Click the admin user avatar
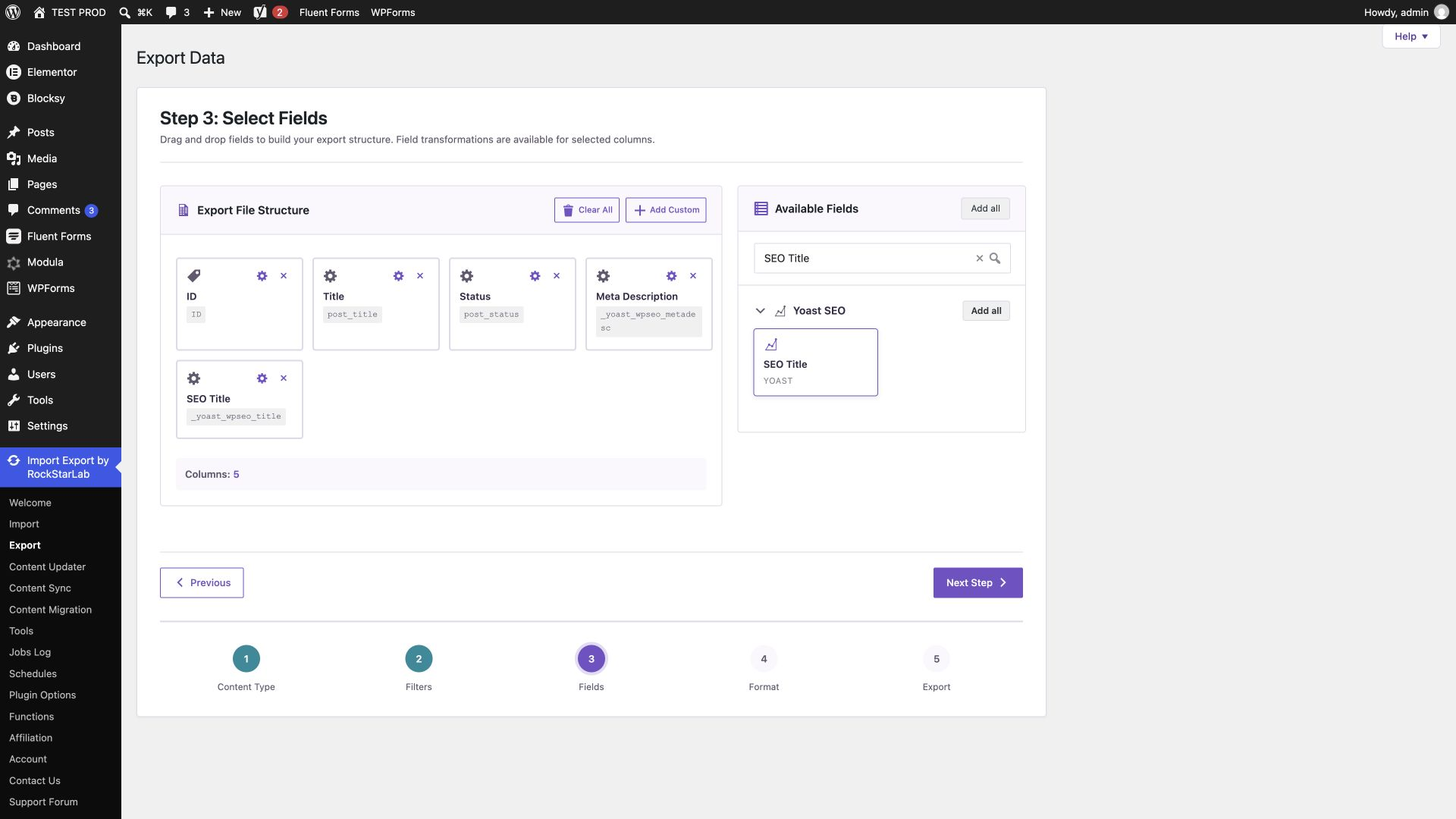The width and height of the screenshot is (1456, 819). (1441, 12)
